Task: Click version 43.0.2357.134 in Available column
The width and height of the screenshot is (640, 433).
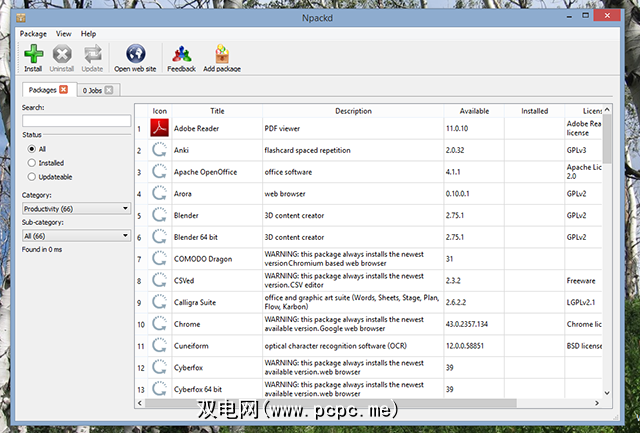Action: [x=467, y=324]
